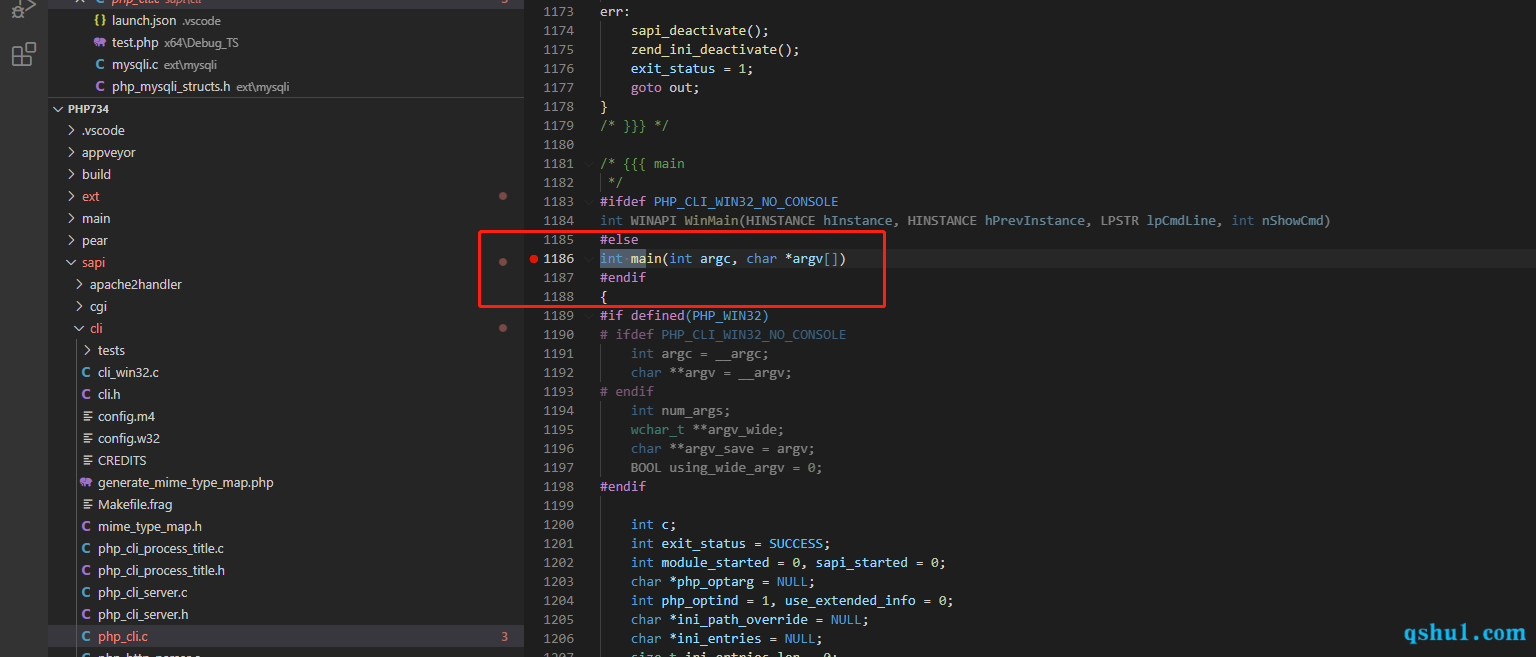The width and height of the screenshot is (1536, 657).
Task: Click 'wchar_t **argv_wide;' declaration
Action: (708, 430)
